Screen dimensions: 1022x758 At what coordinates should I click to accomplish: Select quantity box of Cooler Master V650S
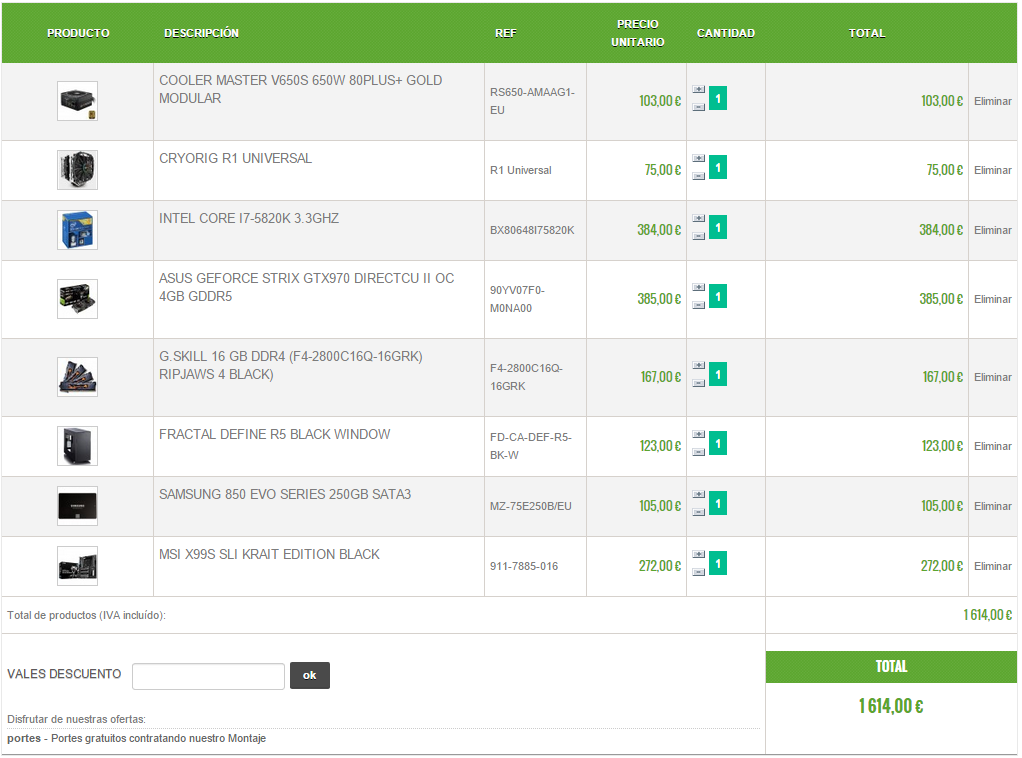point(718,98)
